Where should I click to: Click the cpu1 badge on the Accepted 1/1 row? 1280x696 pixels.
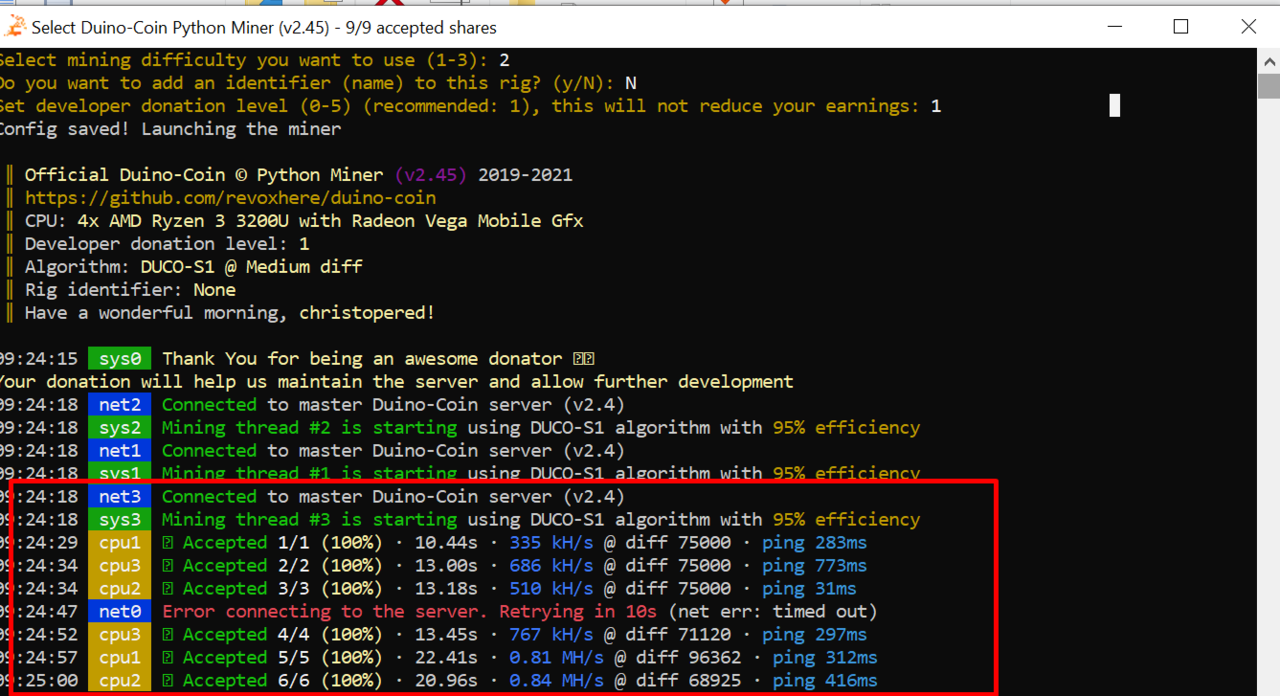click(x=119, y=543)
